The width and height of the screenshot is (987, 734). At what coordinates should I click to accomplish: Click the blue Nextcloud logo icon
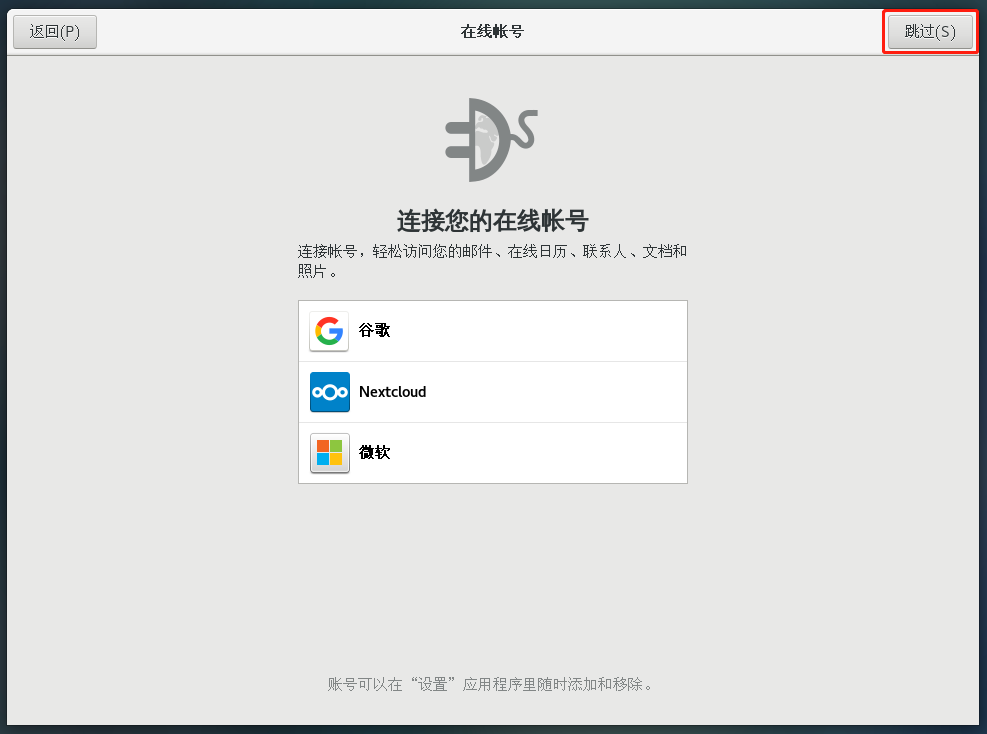[329, 392]
